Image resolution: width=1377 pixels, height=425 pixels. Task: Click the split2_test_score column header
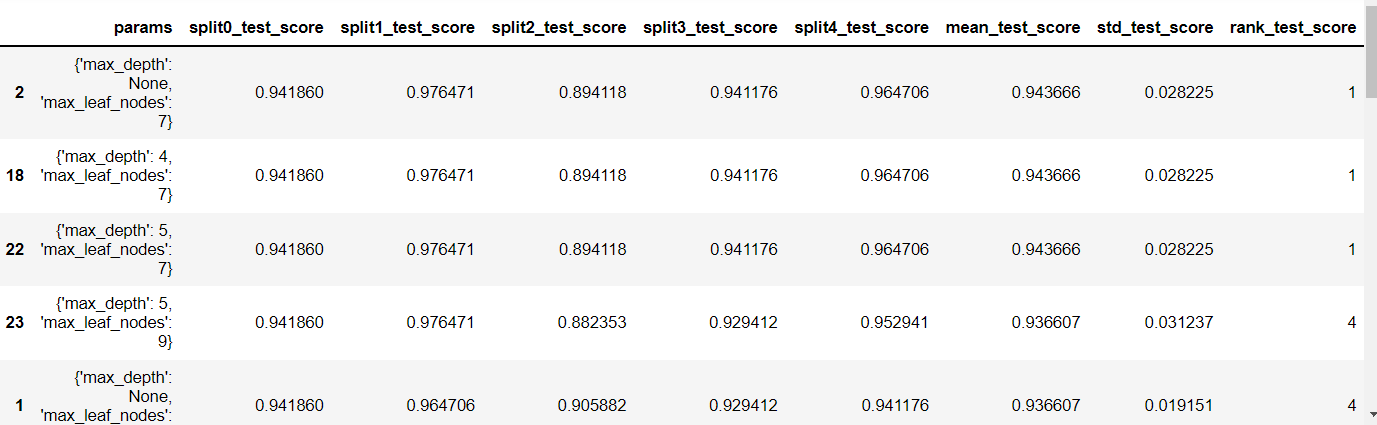[559, 27]
